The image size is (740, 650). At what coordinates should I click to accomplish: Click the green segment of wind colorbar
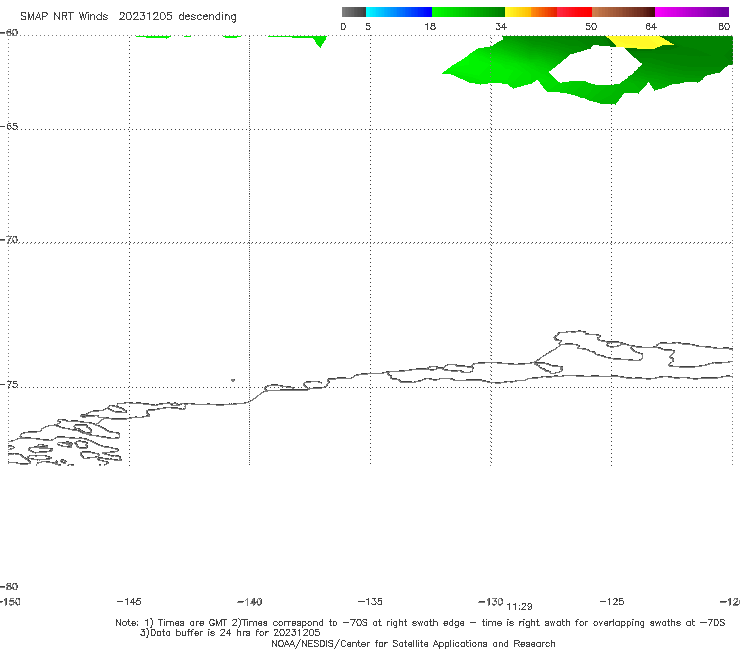tap(468, 12)
